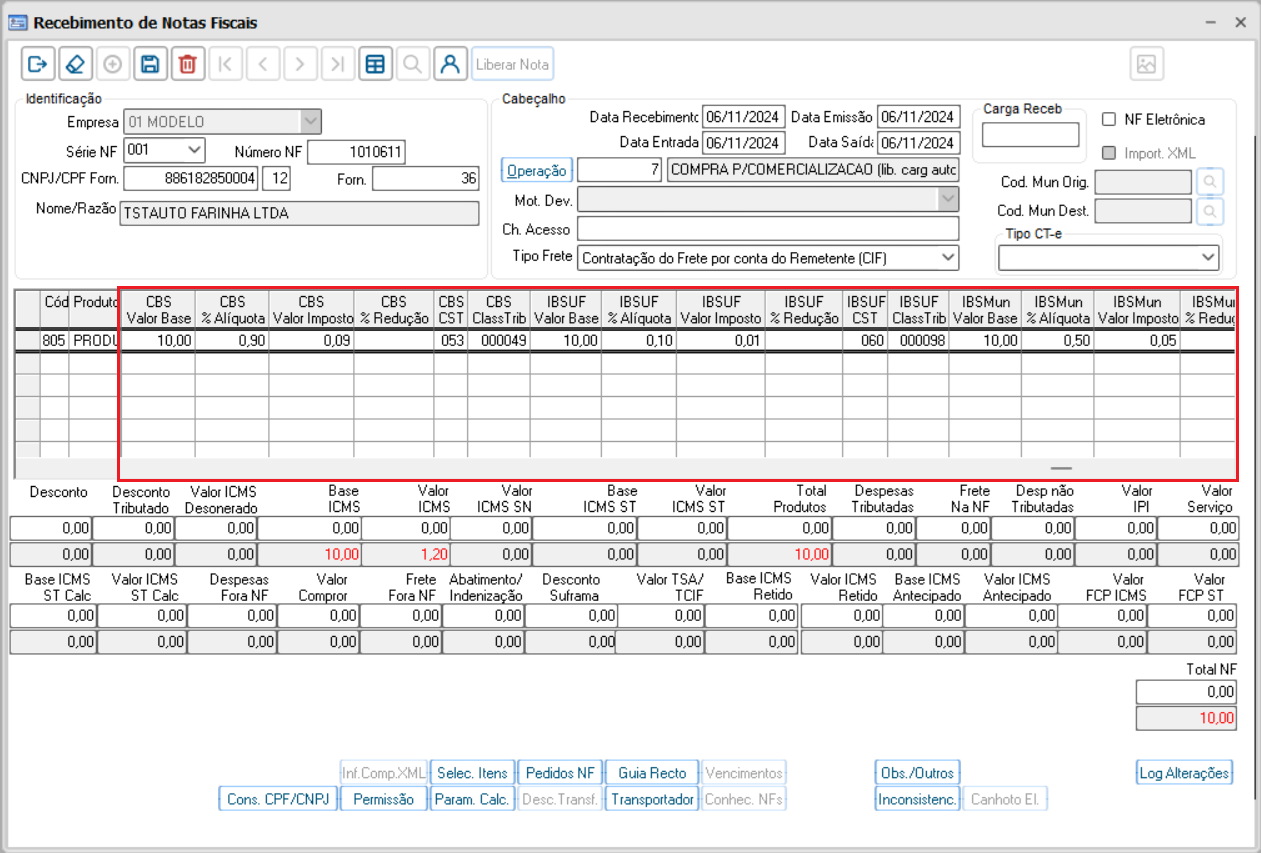The image size is (1261, 853).
Task: Click the grid horizontal scrollbar thumb
Action: 1061,468
